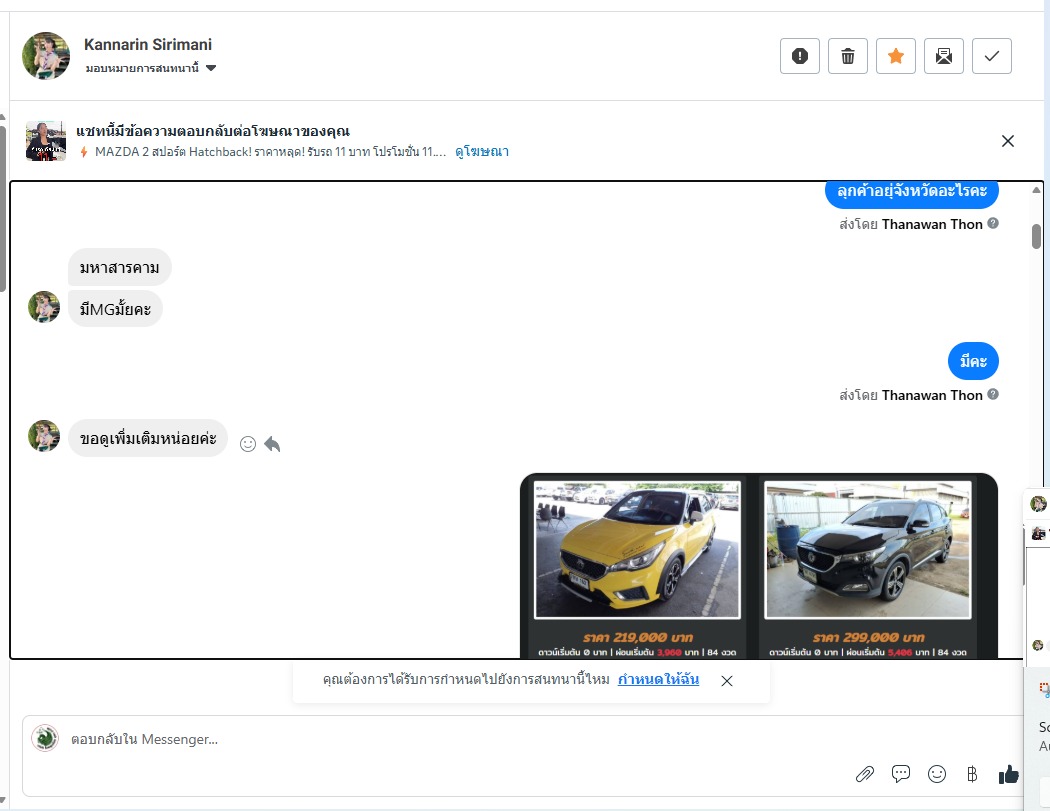Mark conversation unread with envelope icon
The width and height of the screenshot is (1050, 811).
coord(944,56)
